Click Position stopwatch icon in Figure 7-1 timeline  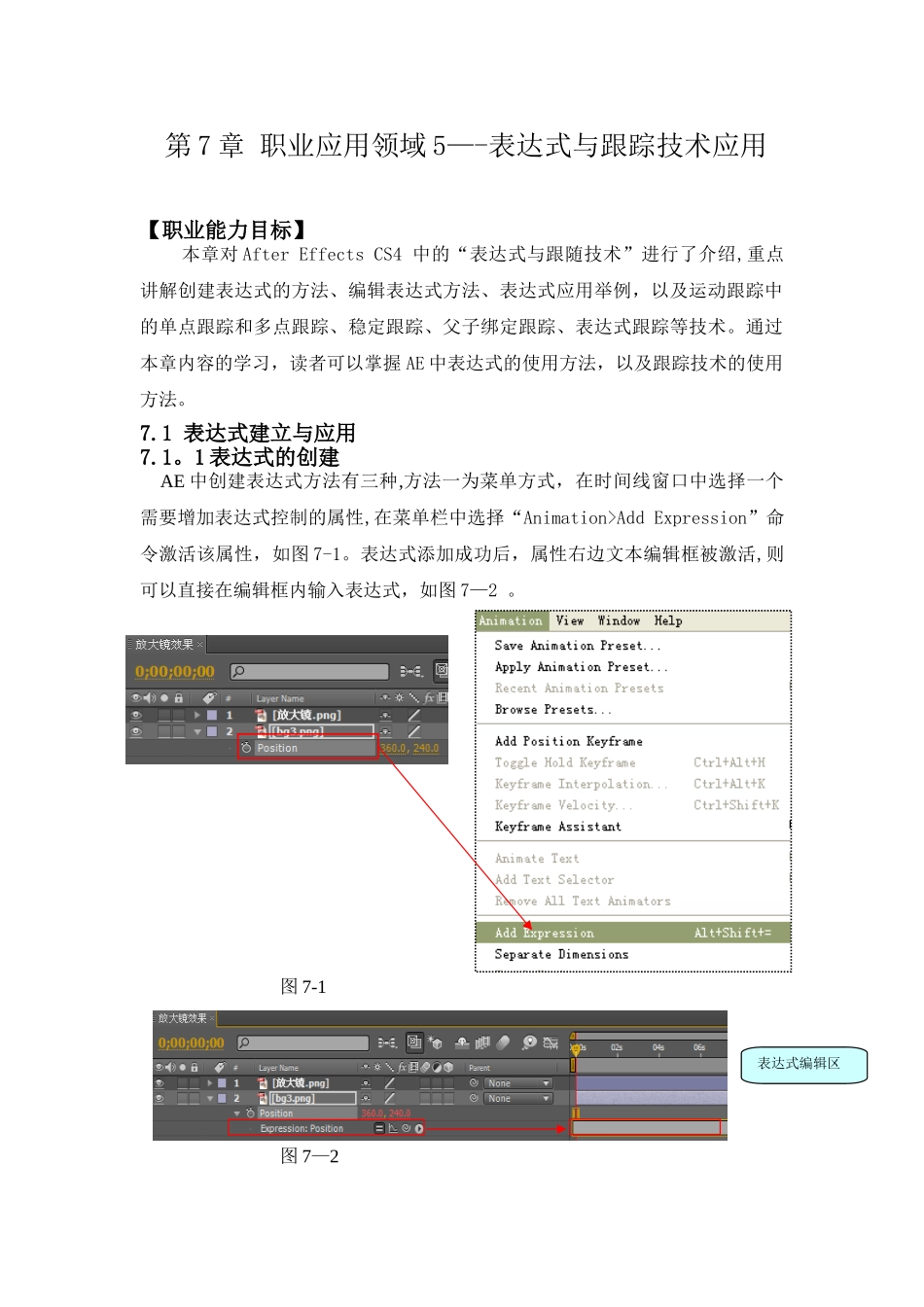point(246,748)
